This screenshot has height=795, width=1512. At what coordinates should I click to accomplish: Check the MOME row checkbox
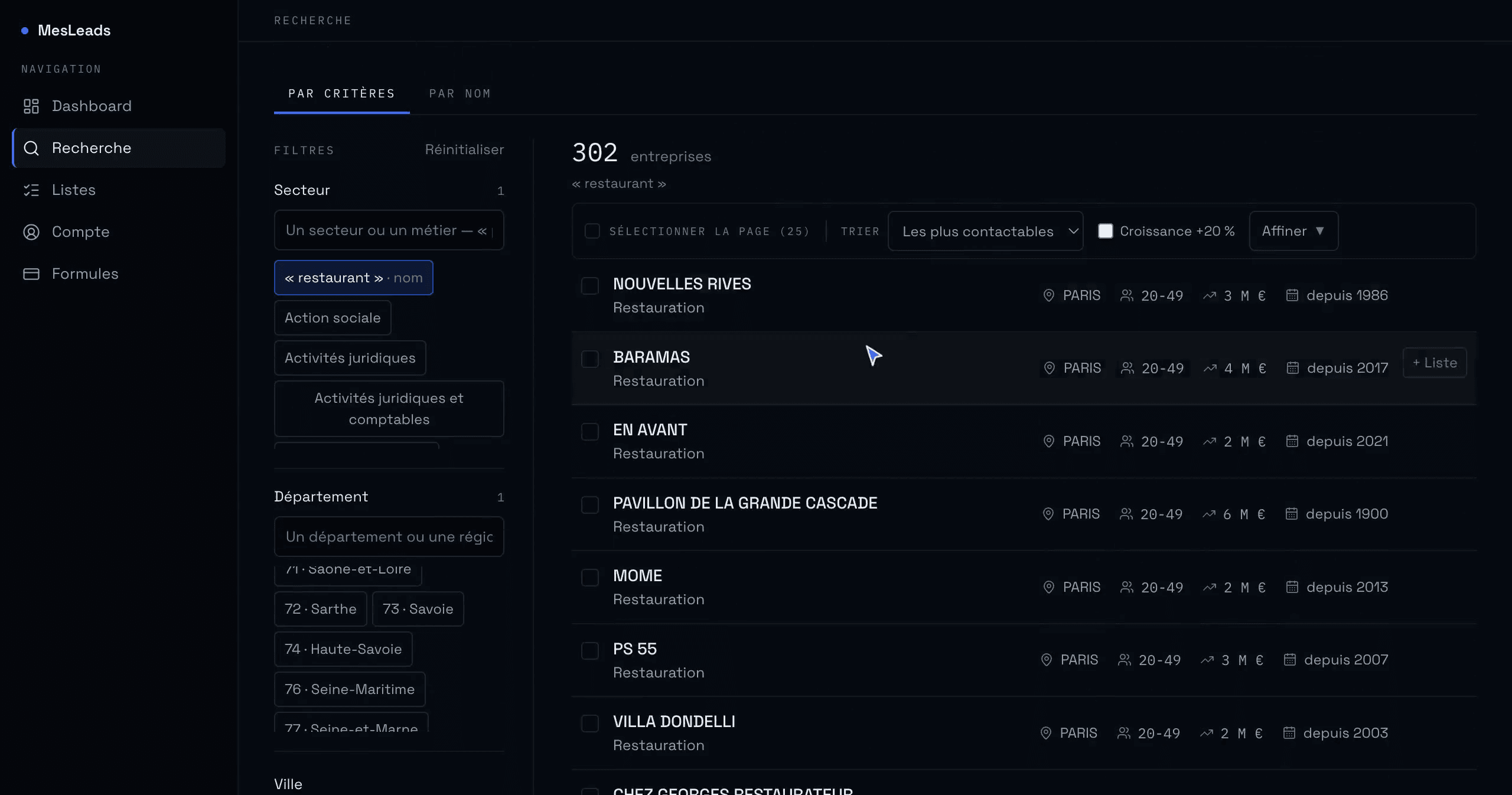pos(590,578)
